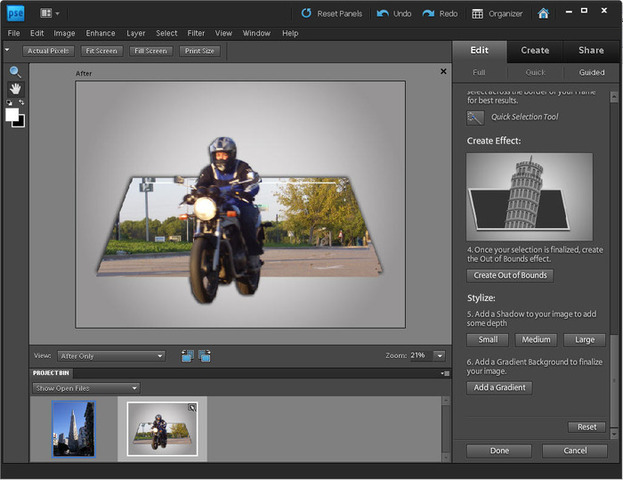Switch to Guided edit mode
This screenshot has width=623, height=480.
click(591, 72)
